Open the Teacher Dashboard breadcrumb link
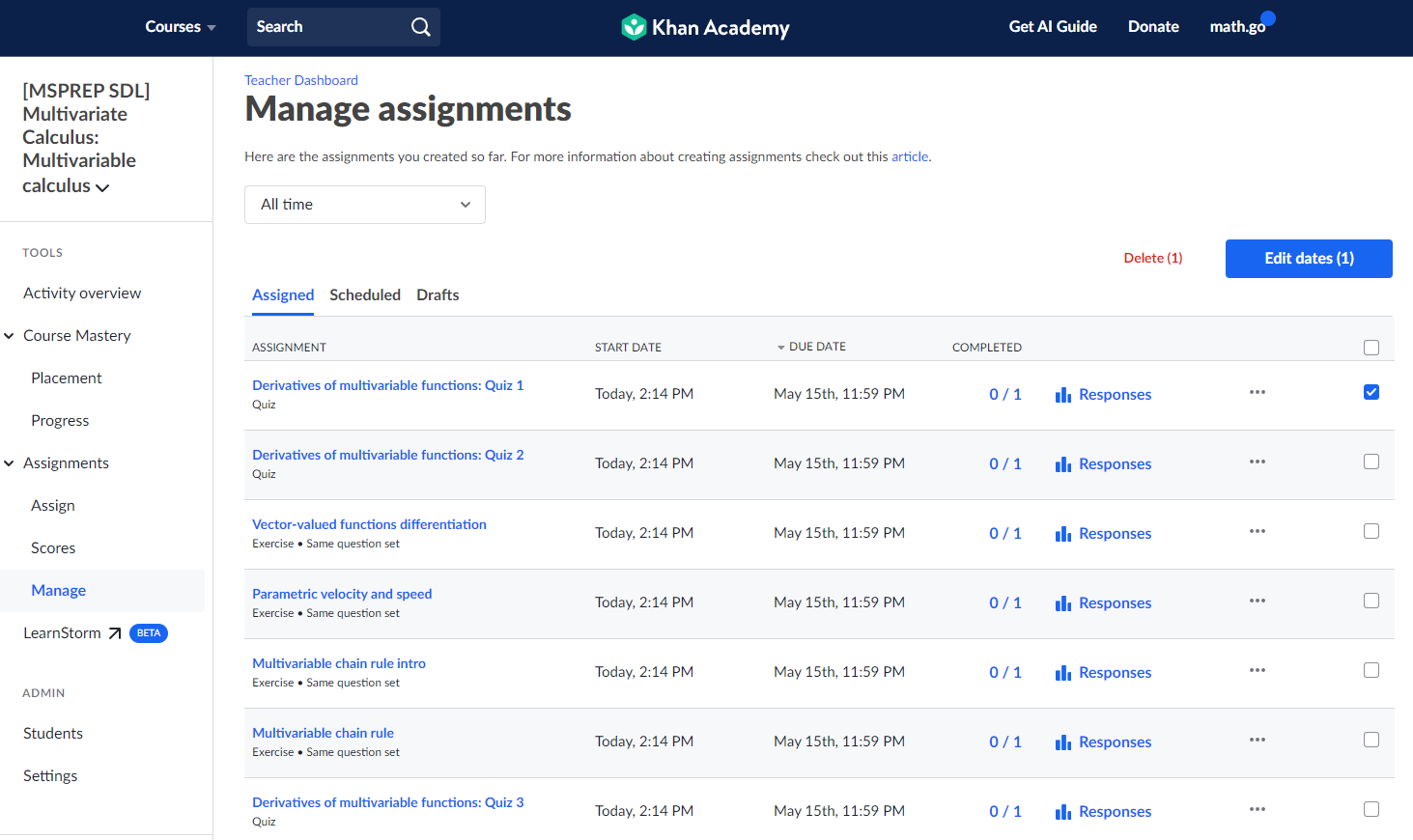Image resolution: width=1413 pixels, height=840 pixels. 301,80
